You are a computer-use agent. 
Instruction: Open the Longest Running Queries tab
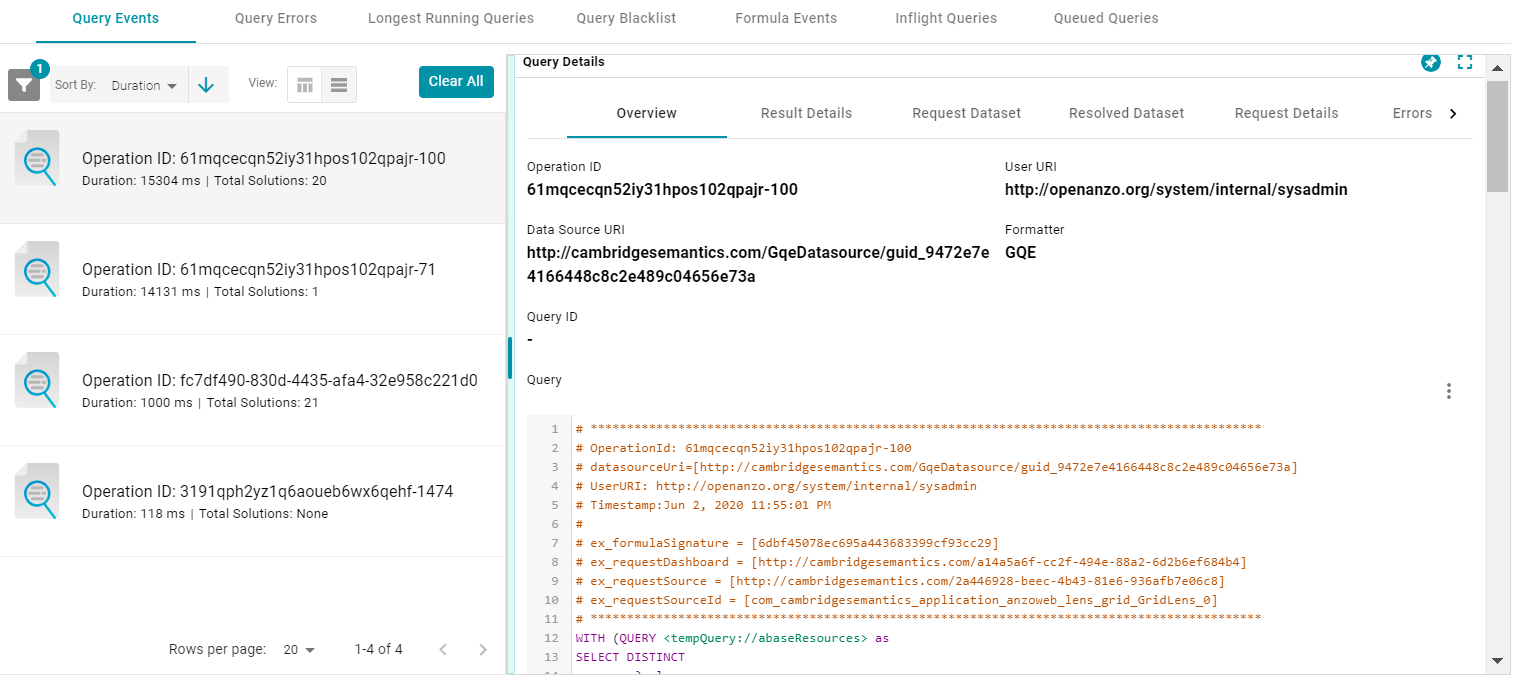(450, 18)
